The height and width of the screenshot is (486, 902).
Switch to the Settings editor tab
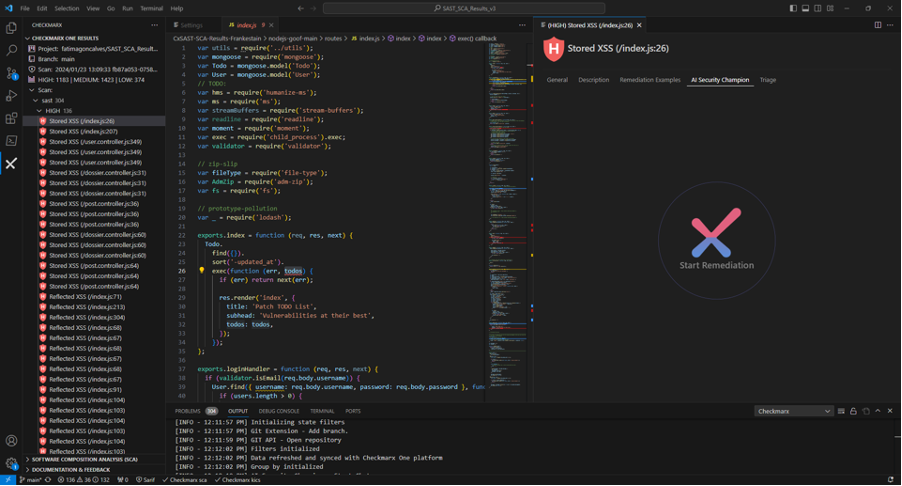pyautogui.click(x=192, y=25)
